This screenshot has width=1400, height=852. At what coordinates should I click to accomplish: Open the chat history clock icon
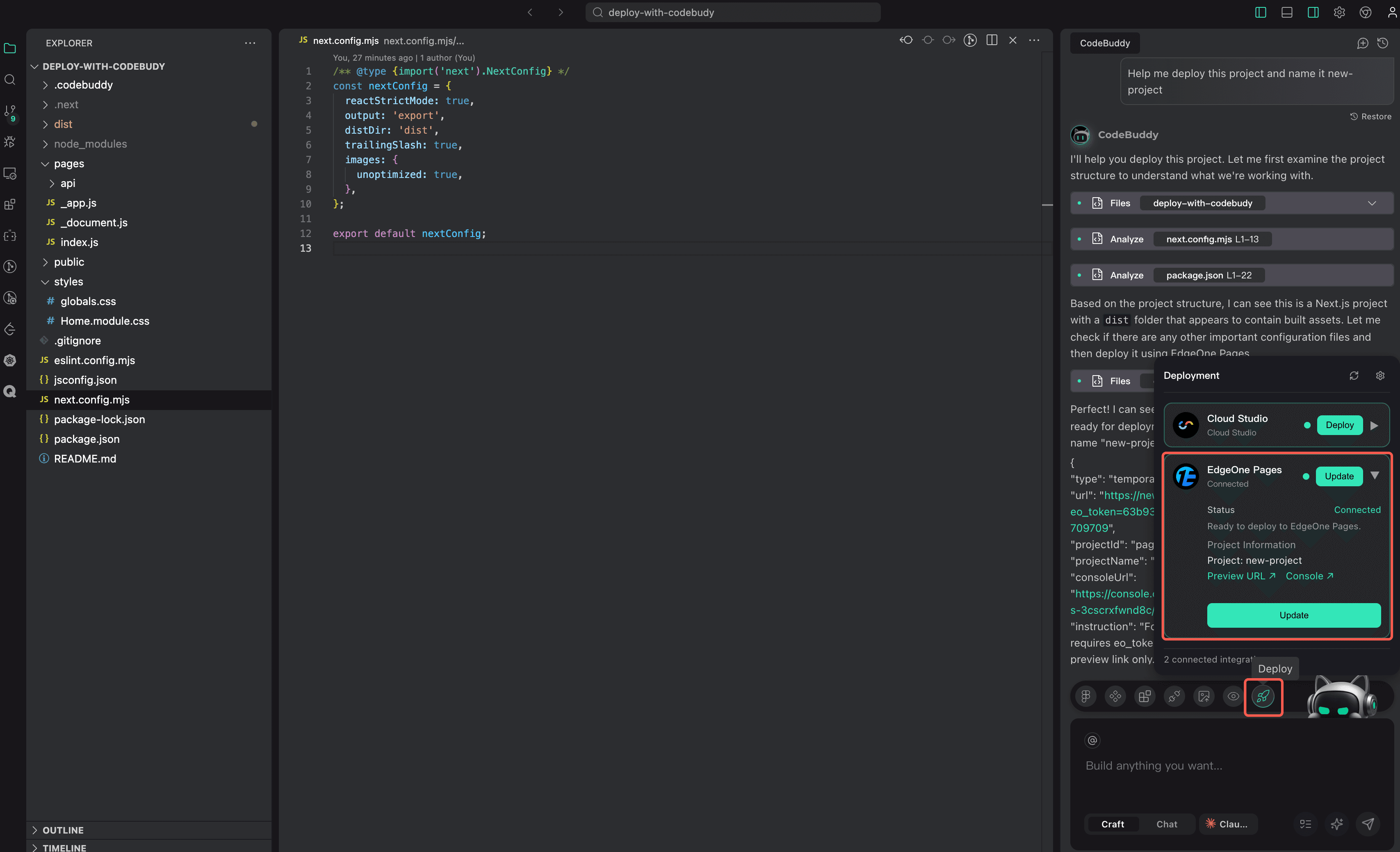point(1383,43)
